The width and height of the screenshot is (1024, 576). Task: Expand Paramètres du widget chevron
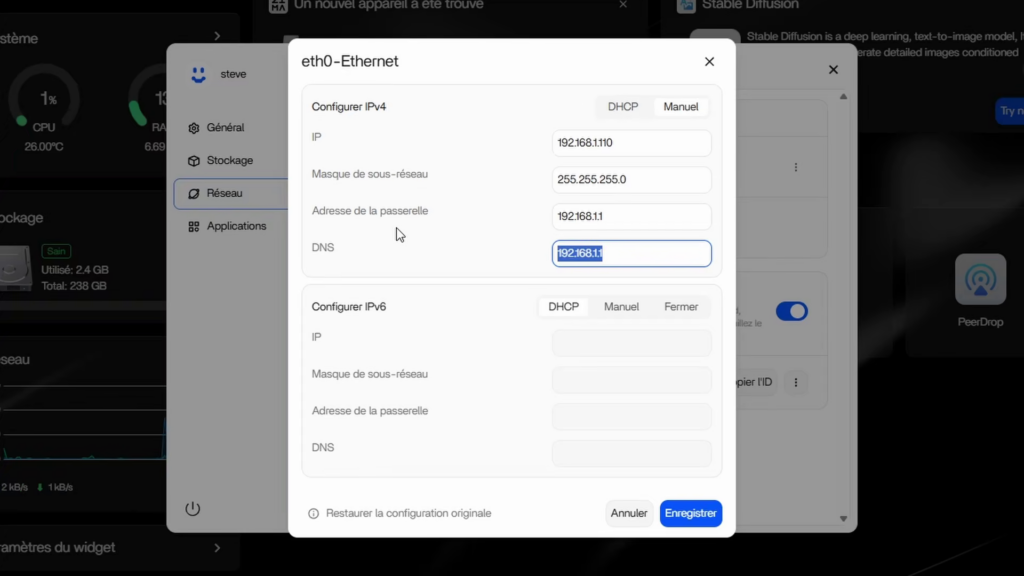pos(217,548)
